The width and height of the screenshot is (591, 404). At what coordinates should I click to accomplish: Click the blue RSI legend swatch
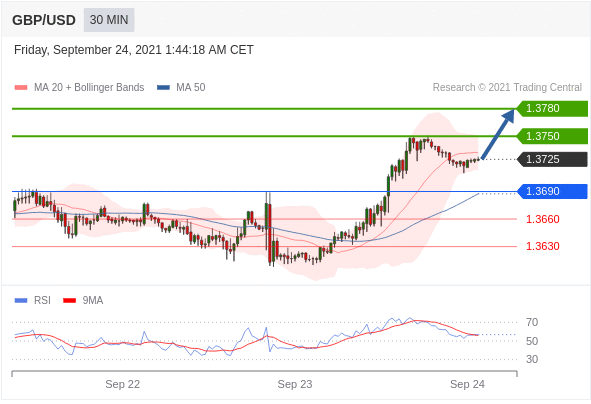click(x=21, y=300)
